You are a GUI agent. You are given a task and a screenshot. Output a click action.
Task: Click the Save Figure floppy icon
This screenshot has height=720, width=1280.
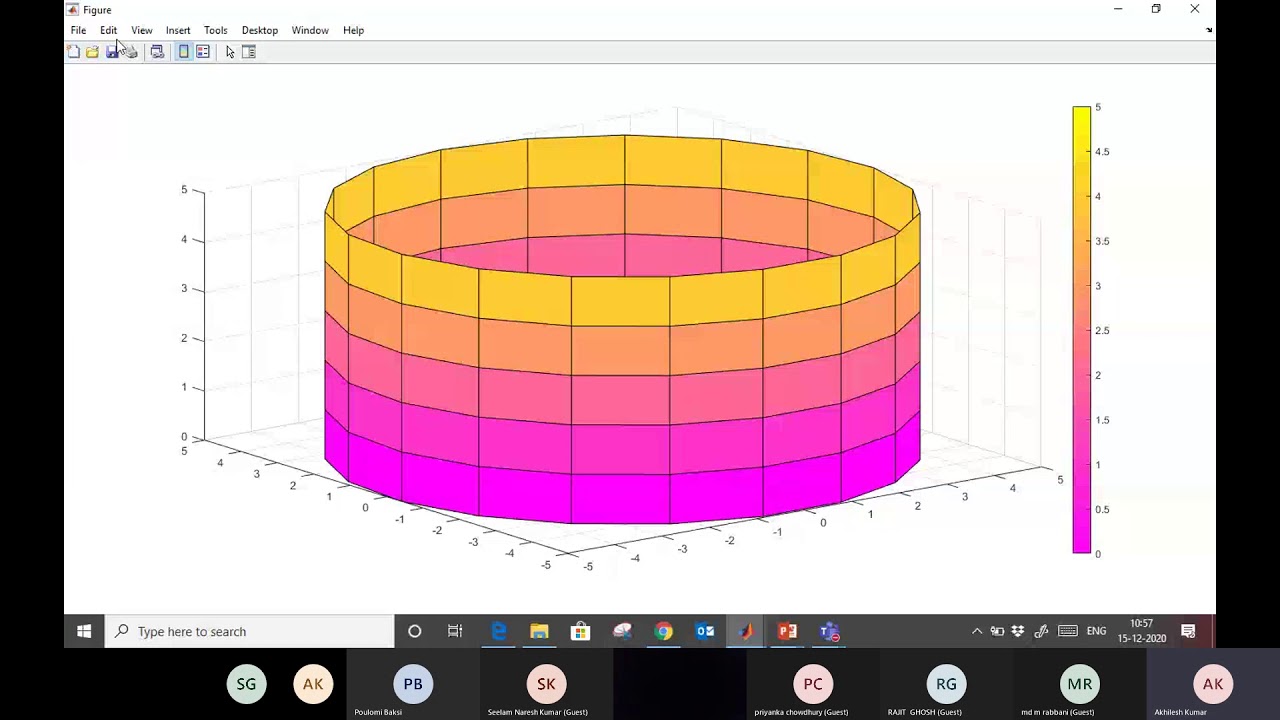[x=112, y=52]
